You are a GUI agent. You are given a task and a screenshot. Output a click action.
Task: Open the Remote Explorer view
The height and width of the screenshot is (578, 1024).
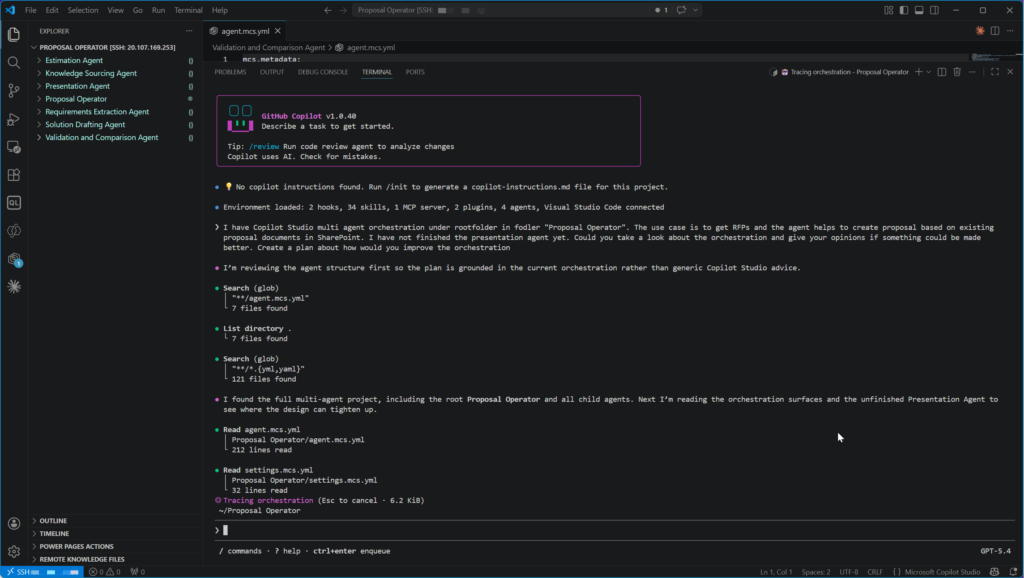(14, 147)
